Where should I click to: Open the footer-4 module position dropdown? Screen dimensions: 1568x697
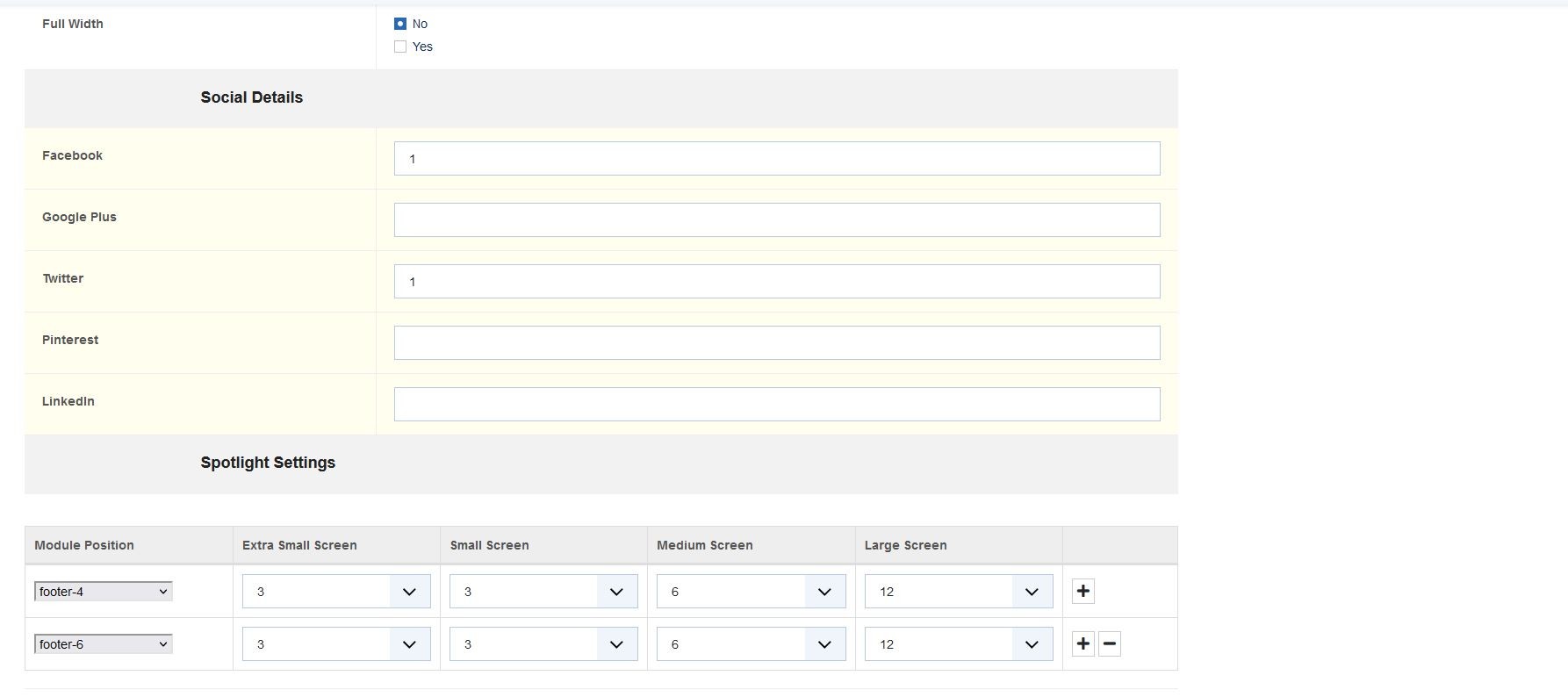[x=104, y=592]
